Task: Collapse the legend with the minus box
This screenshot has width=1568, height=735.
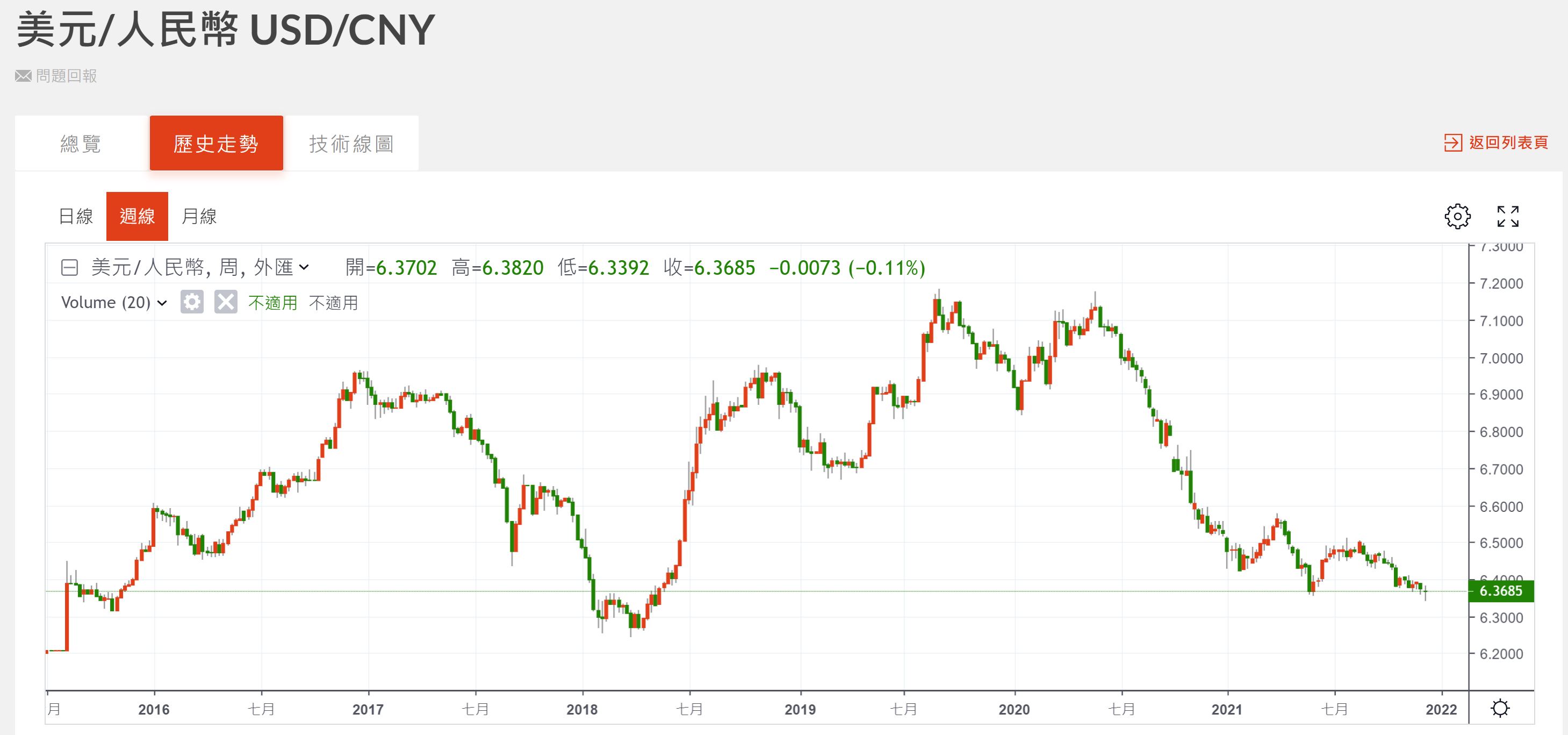Action: 69,267
